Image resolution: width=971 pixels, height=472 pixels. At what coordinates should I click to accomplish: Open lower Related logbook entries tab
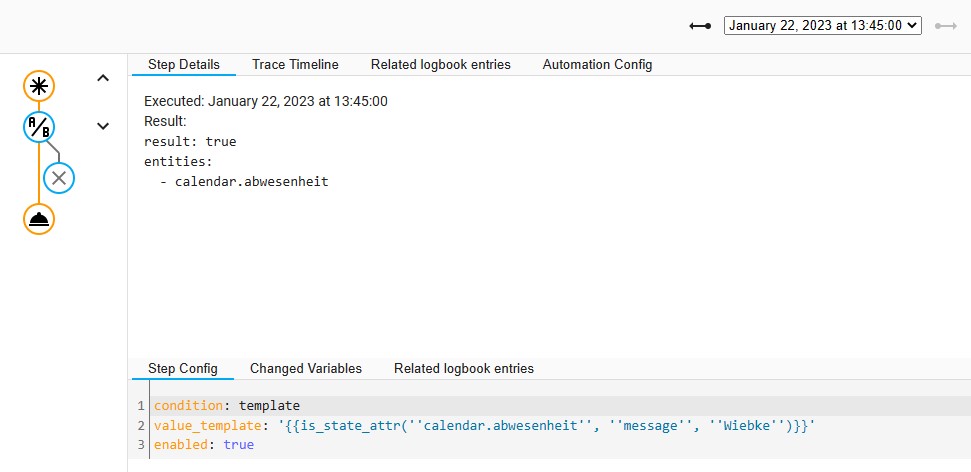(464, 369)
